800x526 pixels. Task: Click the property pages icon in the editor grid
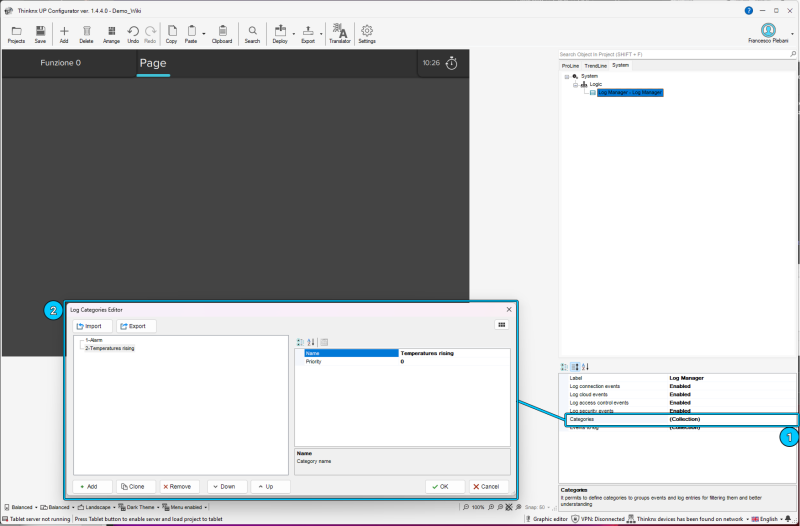[x=324, y=342]
